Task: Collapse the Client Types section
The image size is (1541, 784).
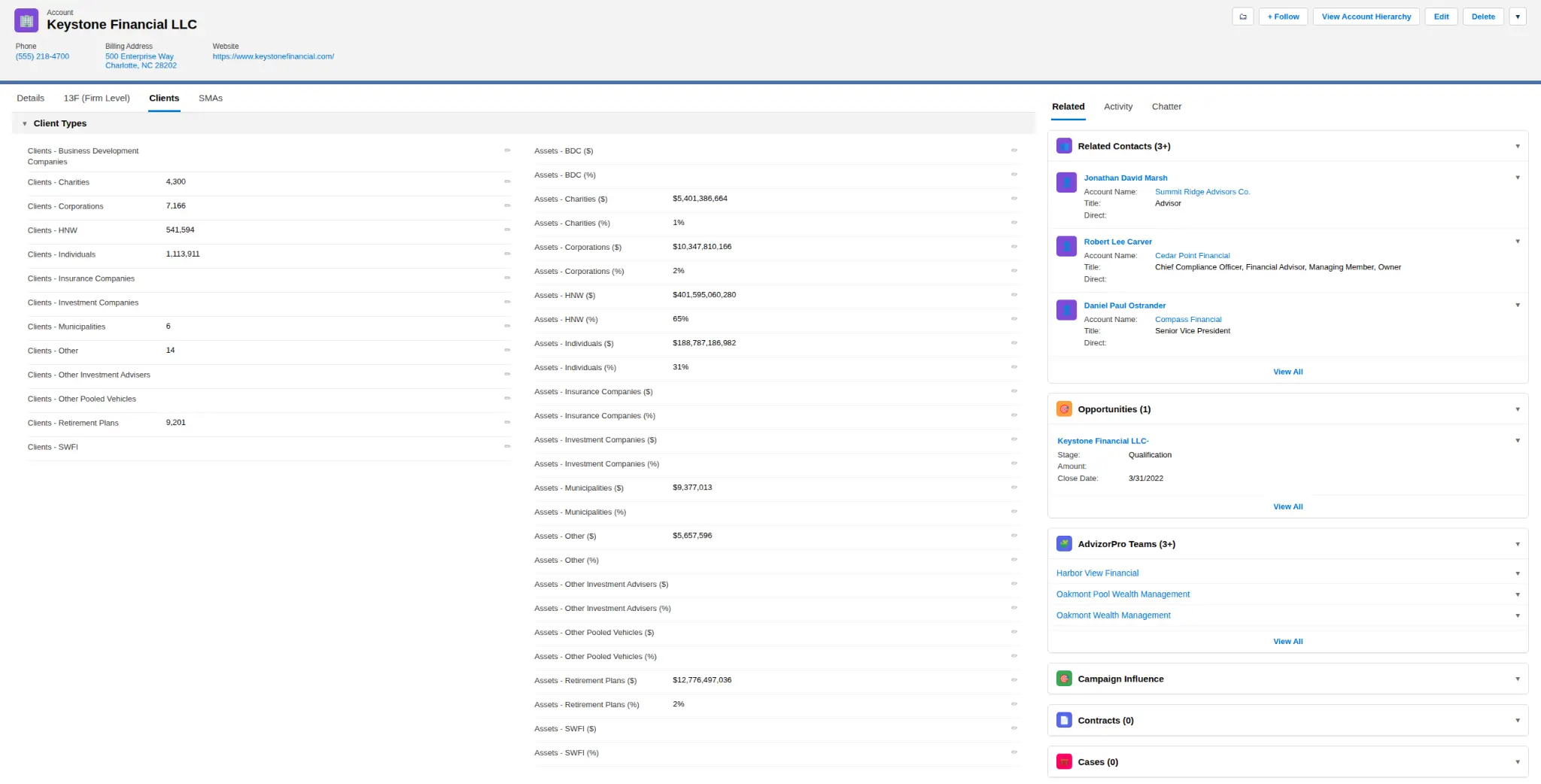Action: [25, 123]
